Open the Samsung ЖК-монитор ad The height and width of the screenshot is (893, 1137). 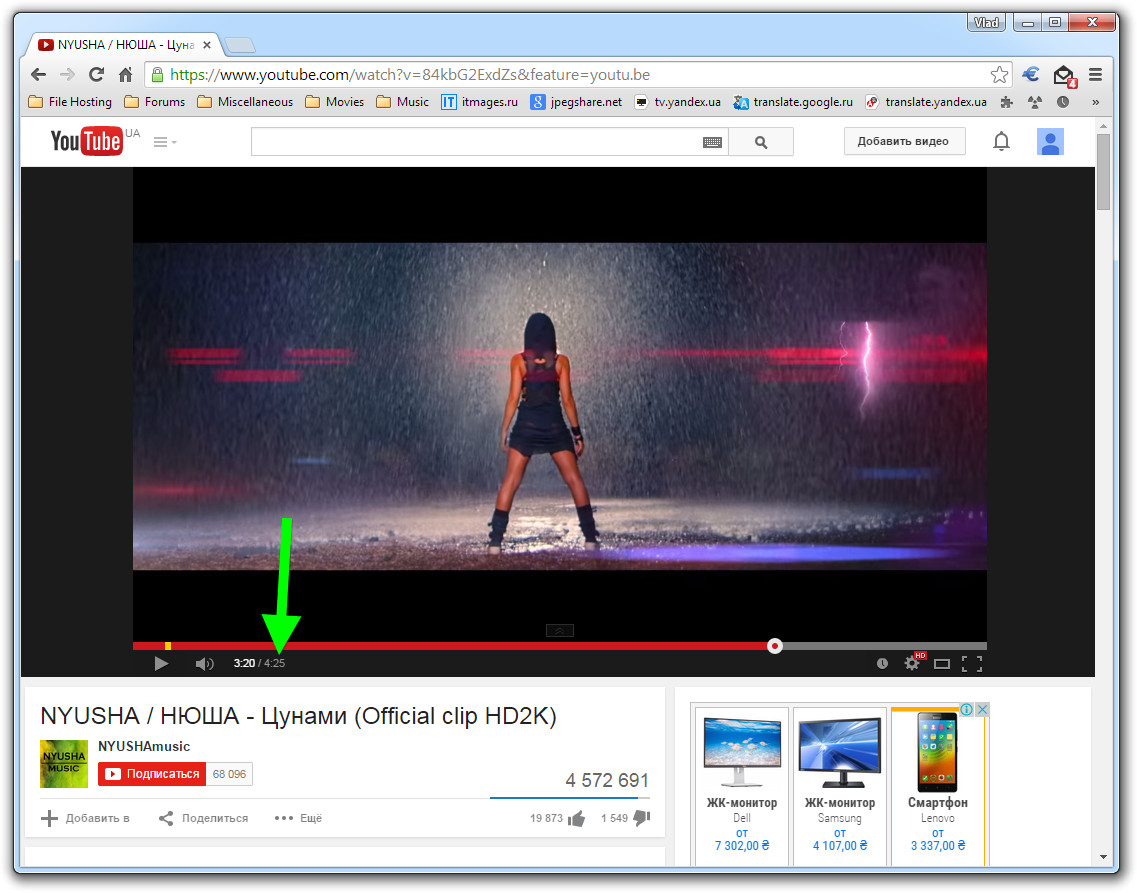pyautogui.click(x=840, y=786)
